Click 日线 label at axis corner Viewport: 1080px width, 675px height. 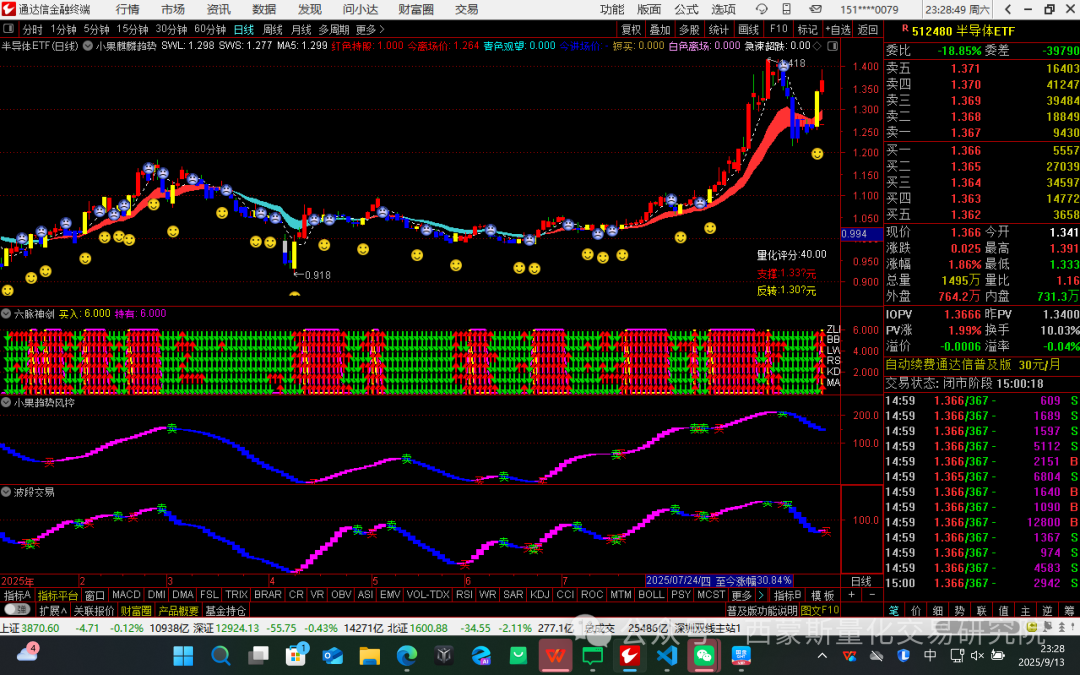(861, 581)
